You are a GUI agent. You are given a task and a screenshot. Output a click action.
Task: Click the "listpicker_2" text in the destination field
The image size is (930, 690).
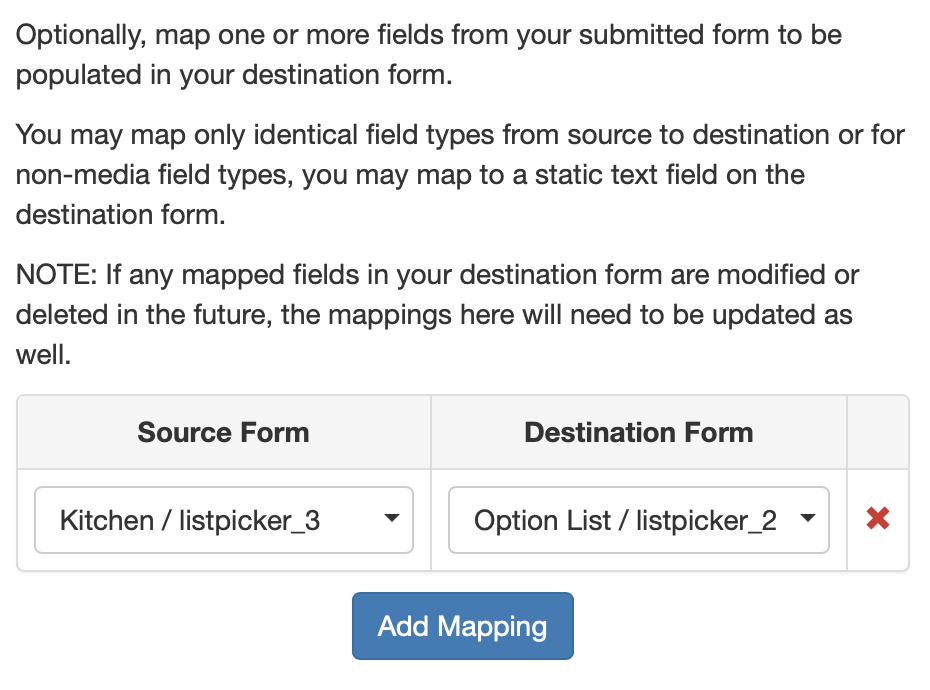[706, 521]
